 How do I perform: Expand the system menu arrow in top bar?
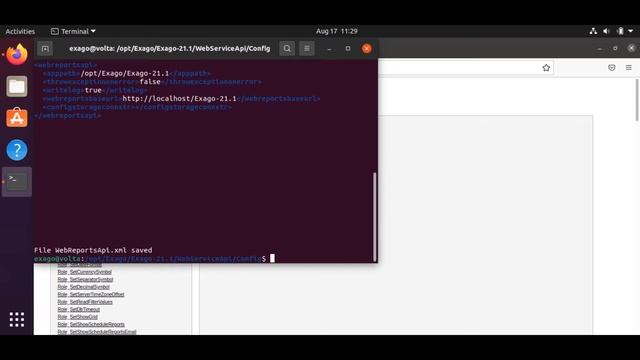click(x=631, y=31)
